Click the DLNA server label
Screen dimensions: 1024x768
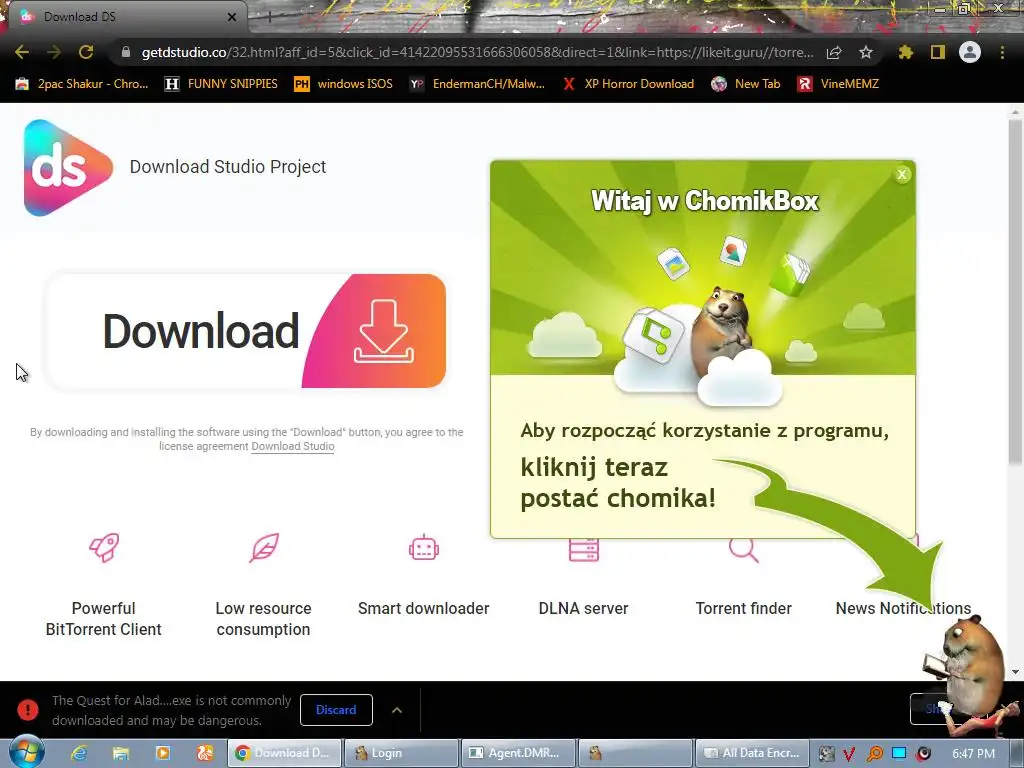(583, 609)
